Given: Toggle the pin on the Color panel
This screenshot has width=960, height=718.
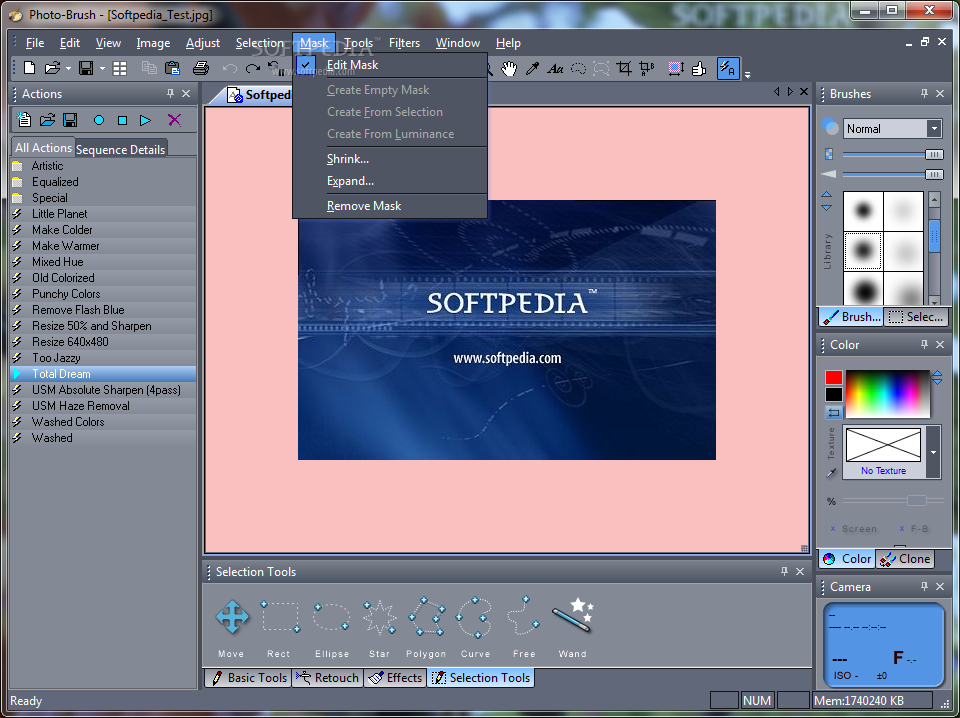Looking at the screenshot, I should [924, 345].
